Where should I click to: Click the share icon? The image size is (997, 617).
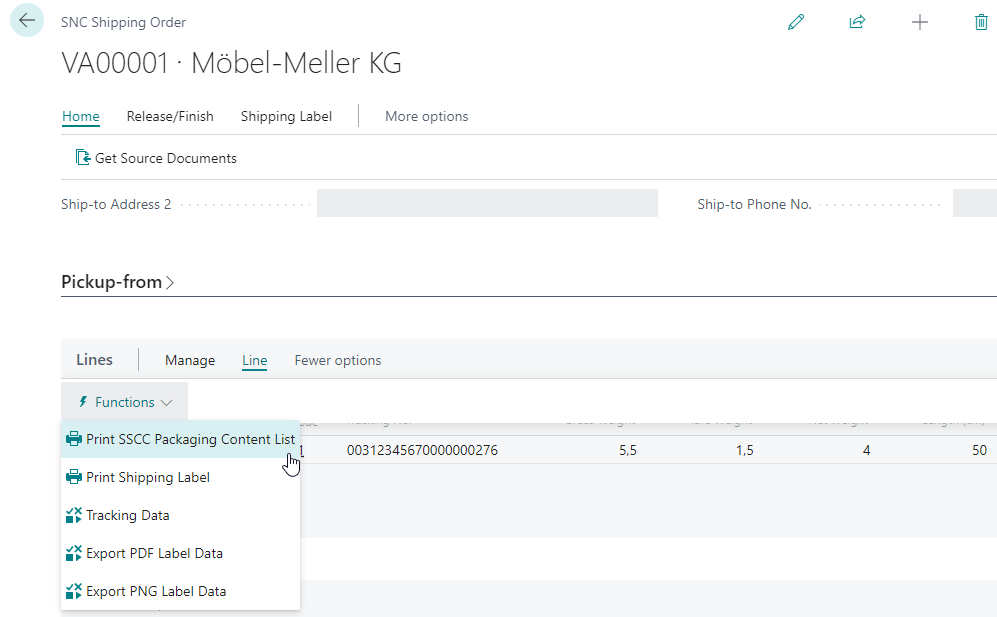[x=857, y=22]
